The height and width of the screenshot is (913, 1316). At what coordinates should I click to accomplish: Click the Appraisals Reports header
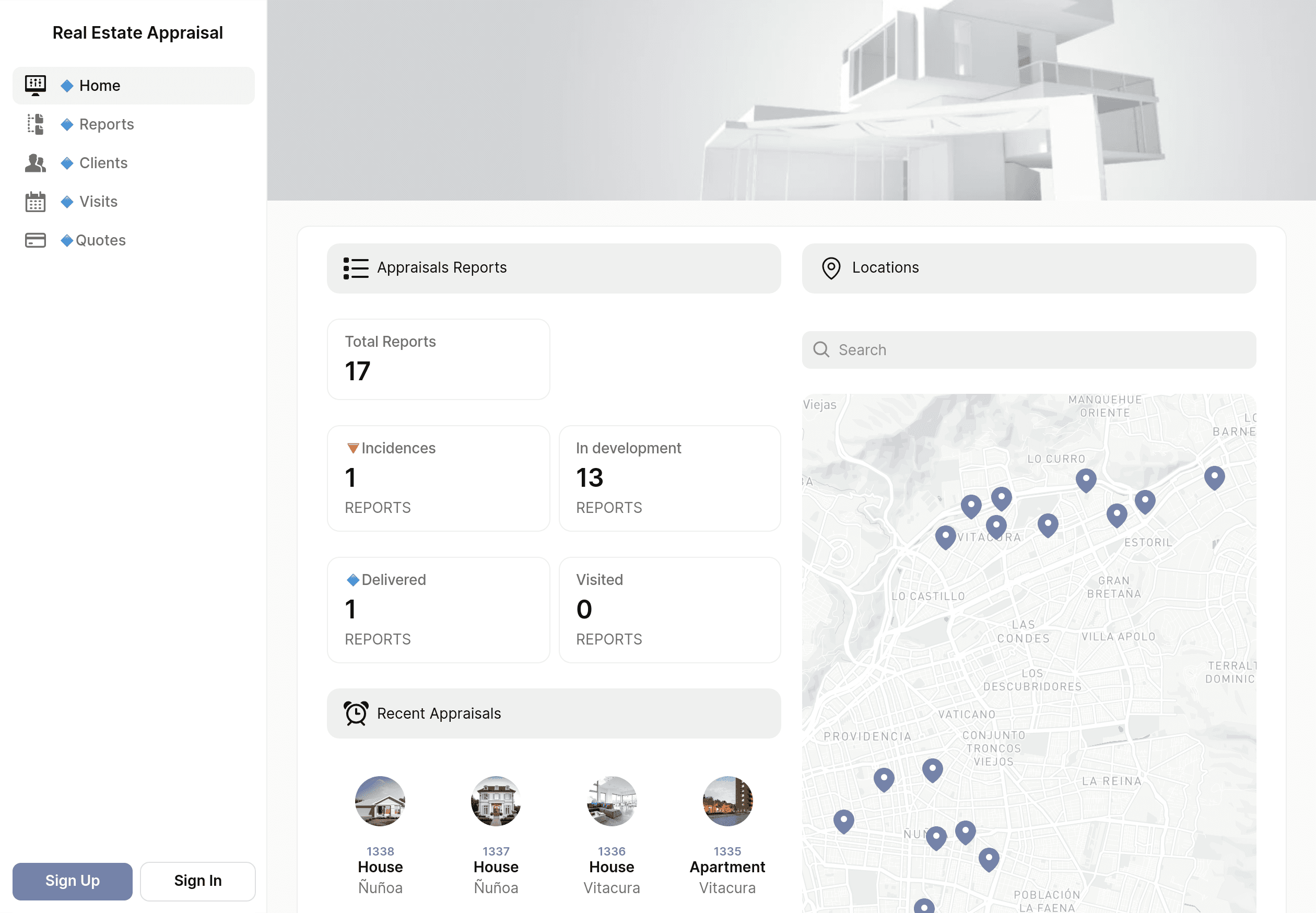pyautogui.click(x=554, y=268)
